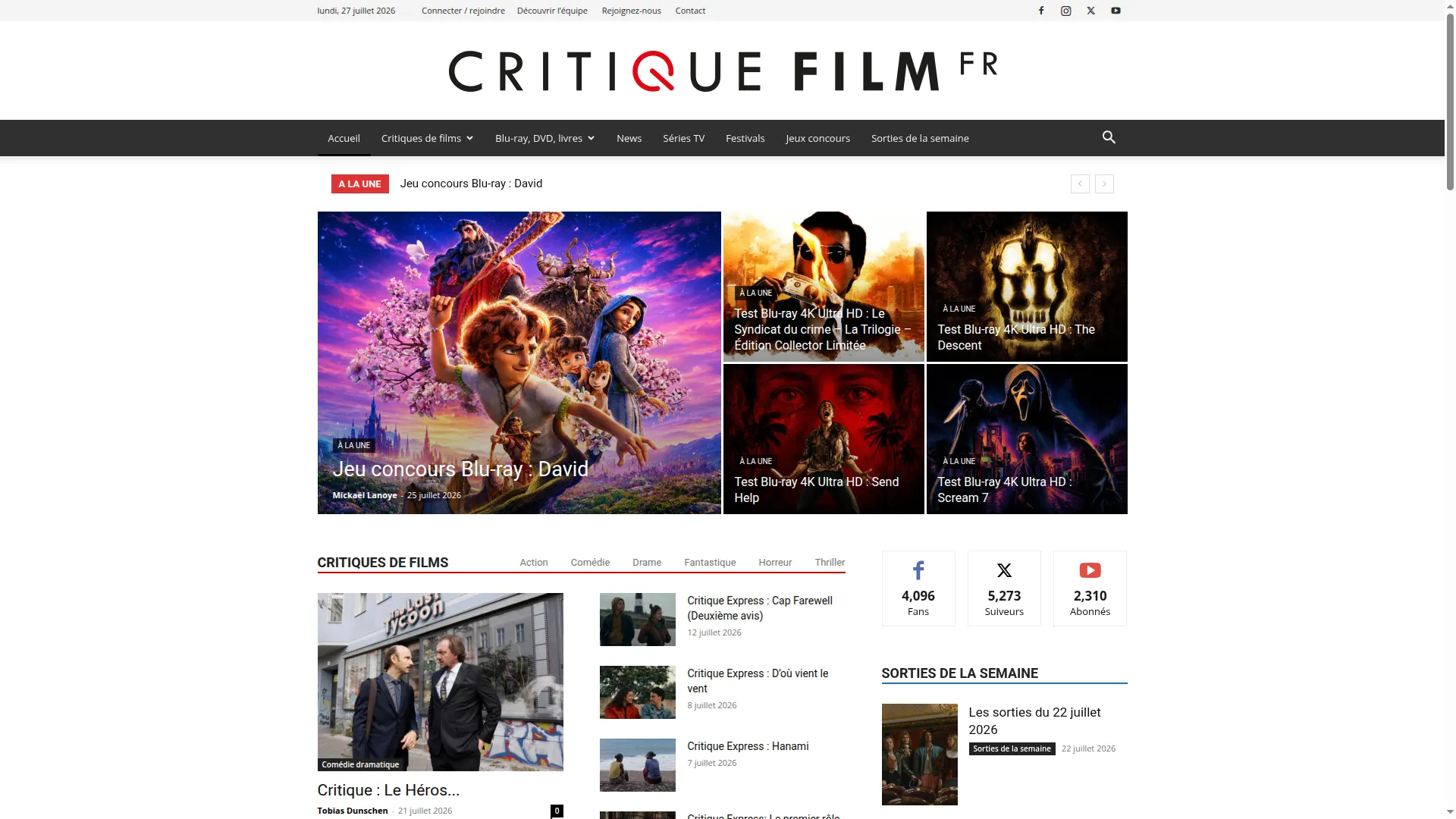Select the Fantastique filter tab
The height and width of the screenshot is (819, 1456).
(710, 562)
